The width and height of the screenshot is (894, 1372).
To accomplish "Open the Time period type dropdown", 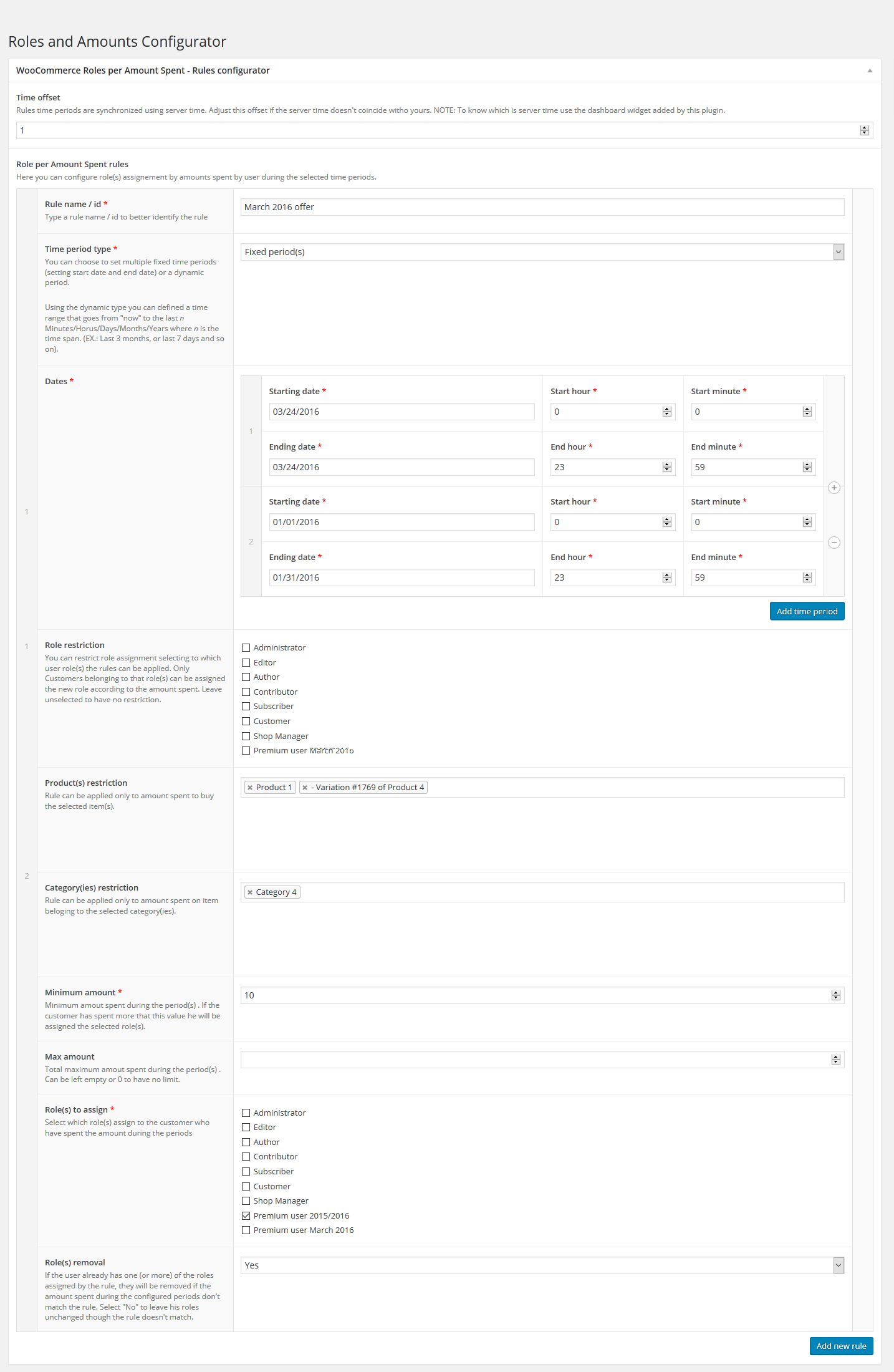I will 542,252.
